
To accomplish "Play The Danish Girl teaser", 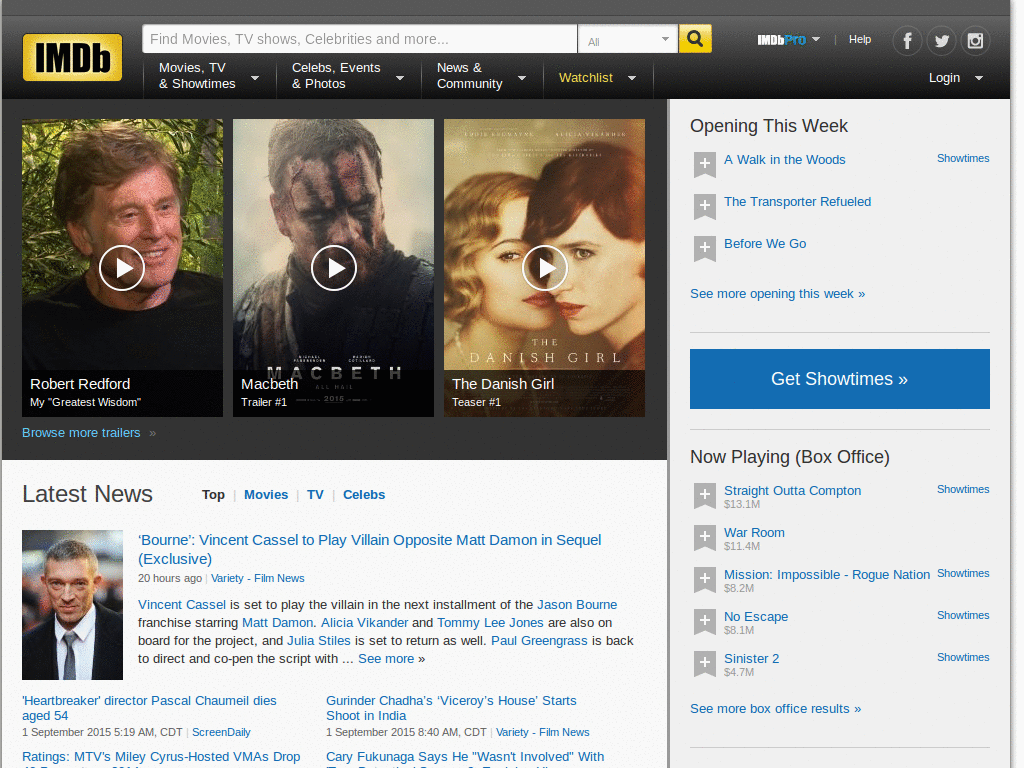I will click(545, 268).
